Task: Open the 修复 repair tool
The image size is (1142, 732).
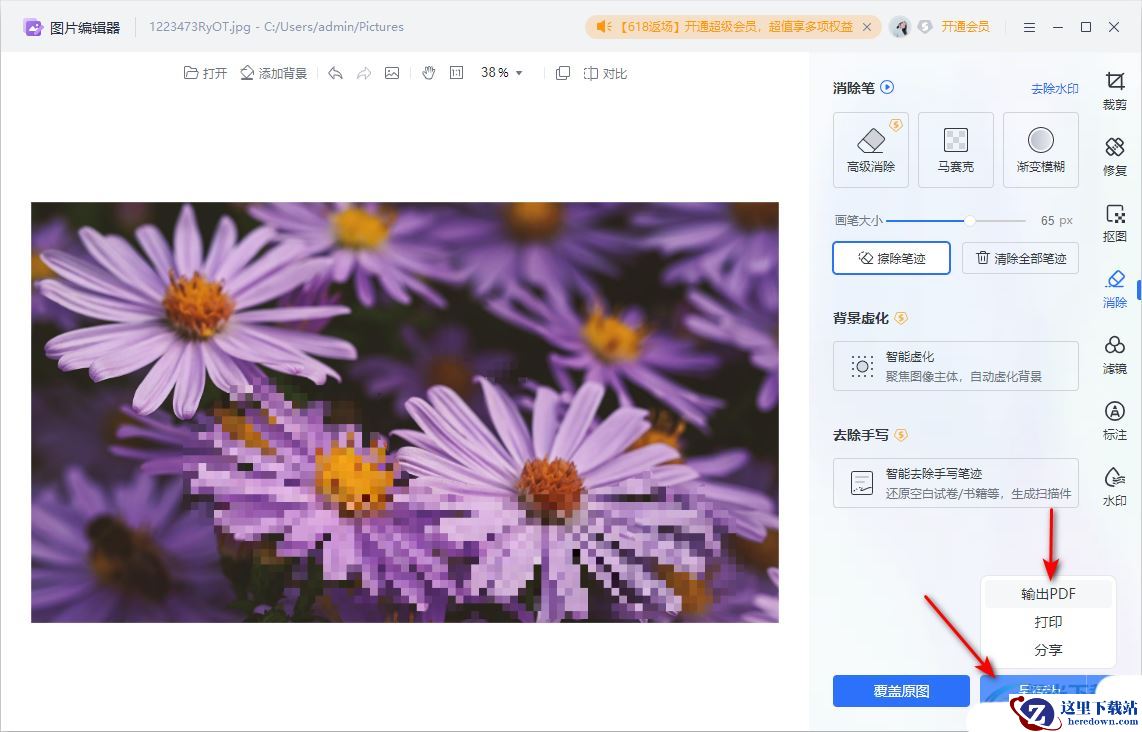Action: coord(1114,157)
